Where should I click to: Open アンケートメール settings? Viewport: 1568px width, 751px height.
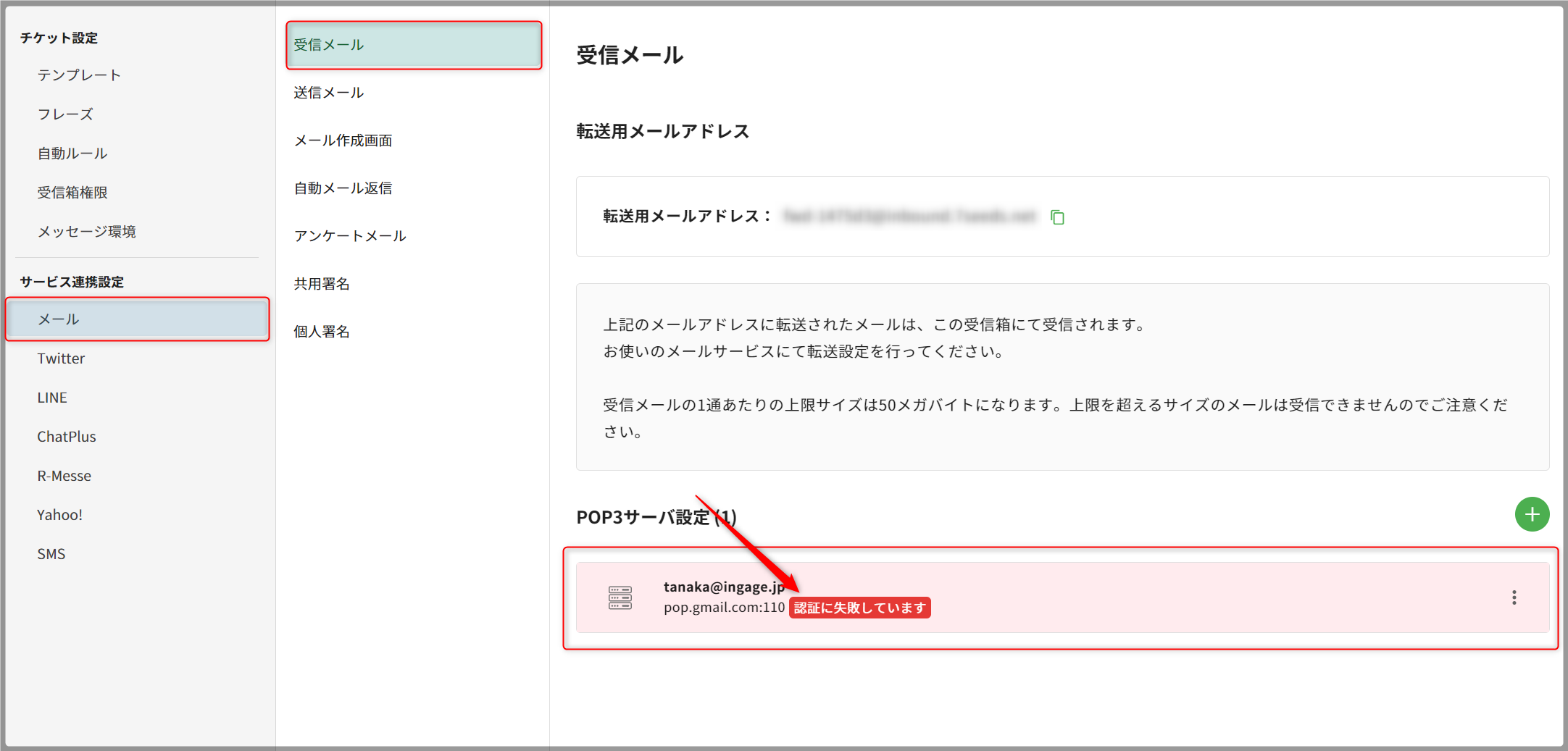pyautogui.click(x=350, y=236)
